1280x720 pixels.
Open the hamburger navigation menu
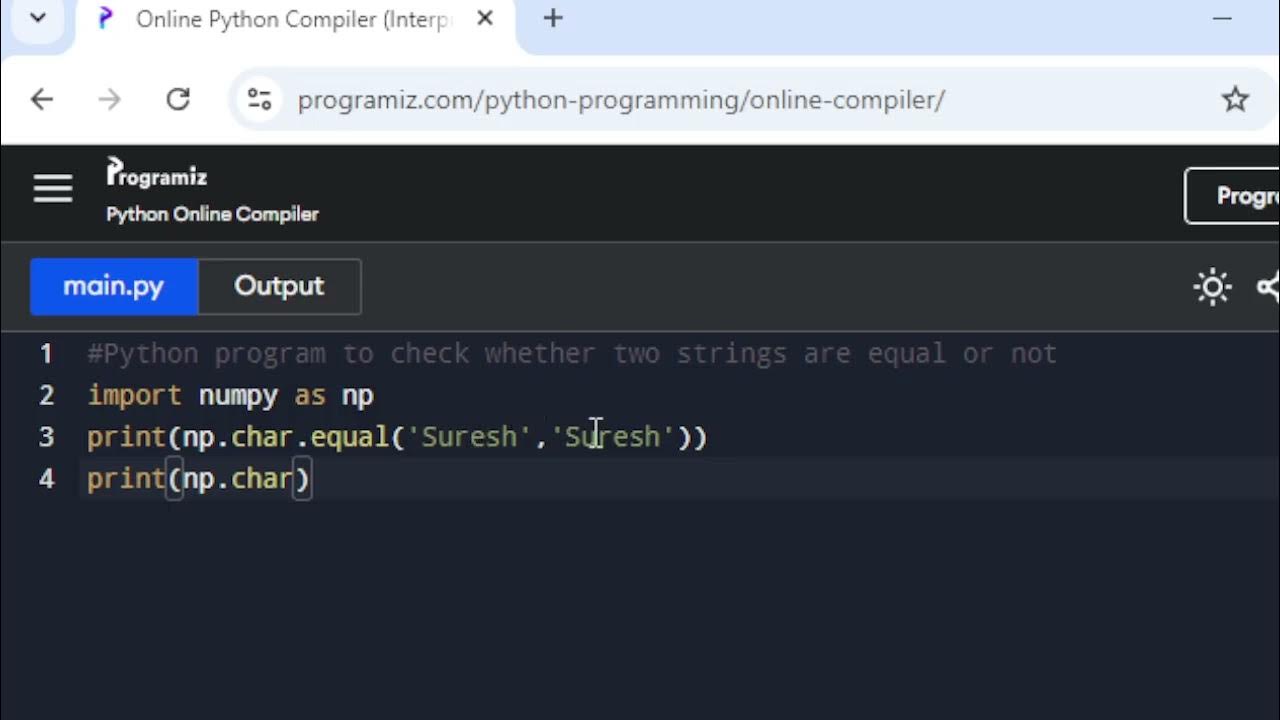(x=53, y=188)
